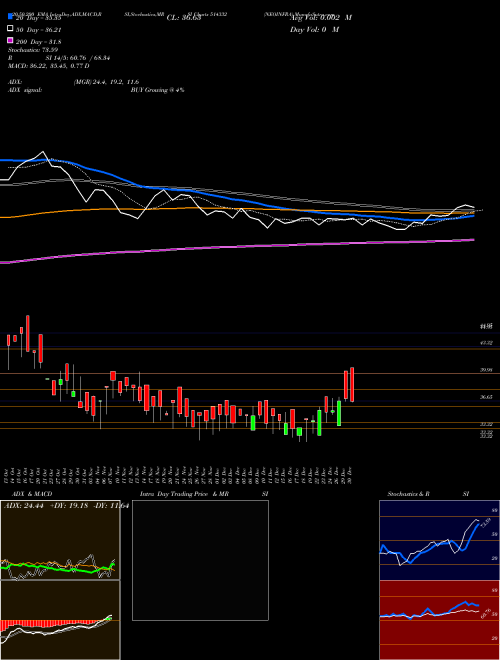This screenshot has height=660, width=500.
Task: Open the ADX line chart panel
Action: point(60,540)
